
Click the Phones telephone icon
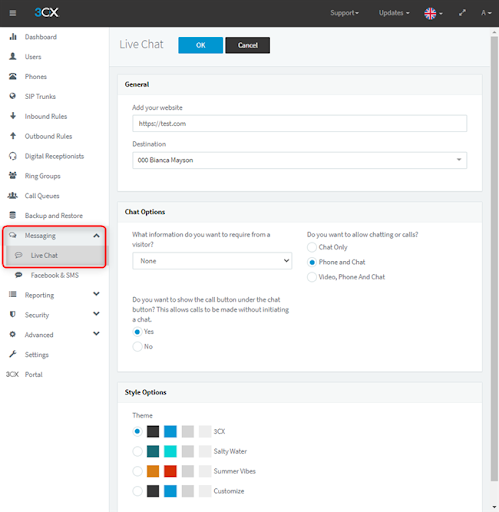coord(13,76)
